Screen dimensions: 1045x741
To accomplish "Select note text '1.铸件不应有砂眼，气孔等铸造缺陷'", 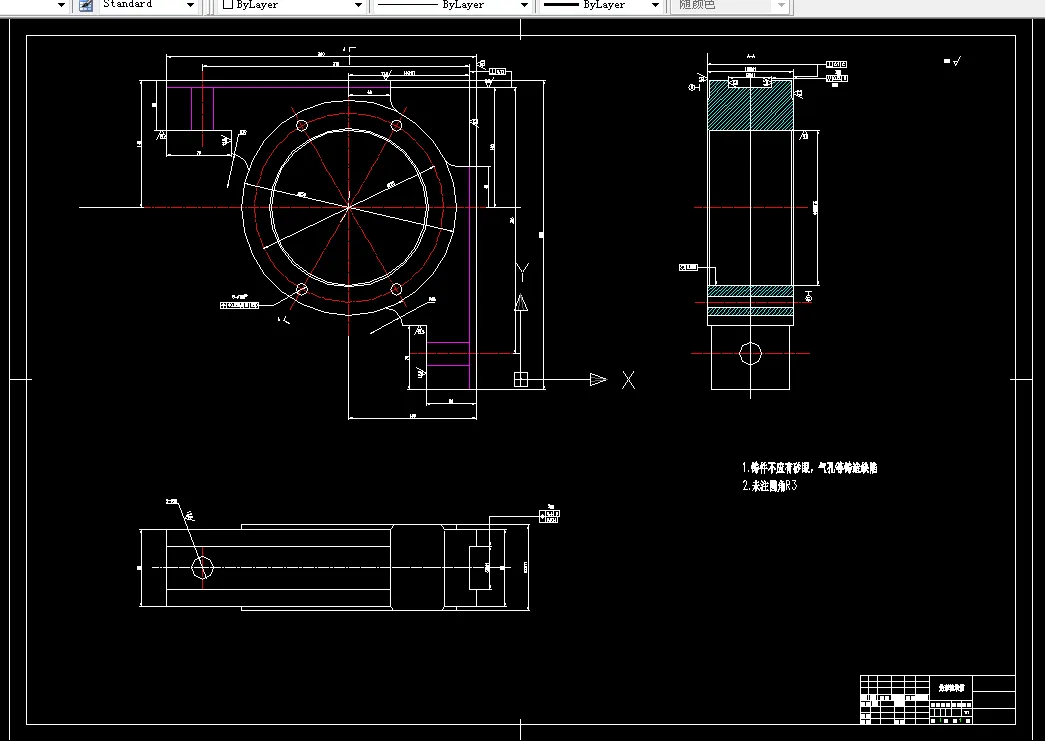I will click(x=810, y=468).
